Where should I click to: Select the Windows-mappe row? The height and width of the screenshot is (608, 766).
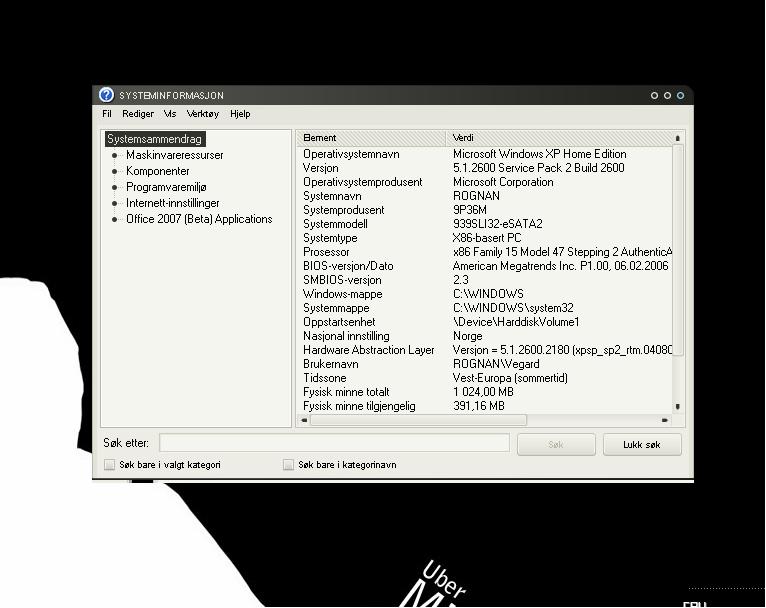tap(485, 294)
